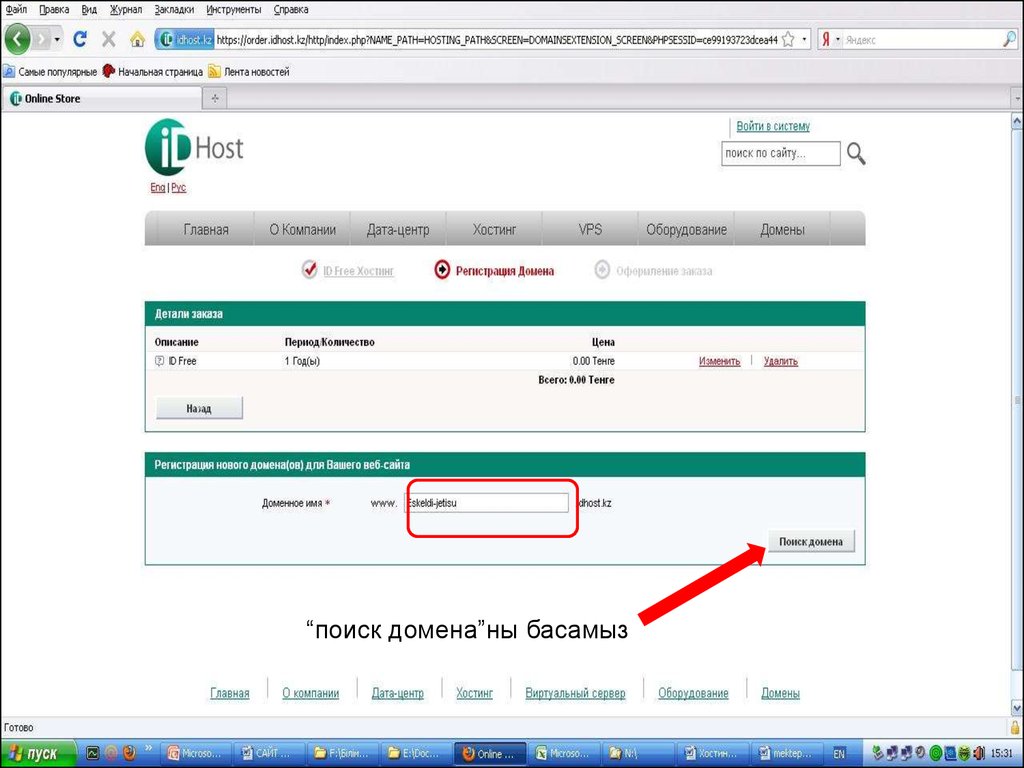The width and height of the screenshot is (1024, 768).
Task: Bookmark this page with the star icon
Action: point(788,40)
